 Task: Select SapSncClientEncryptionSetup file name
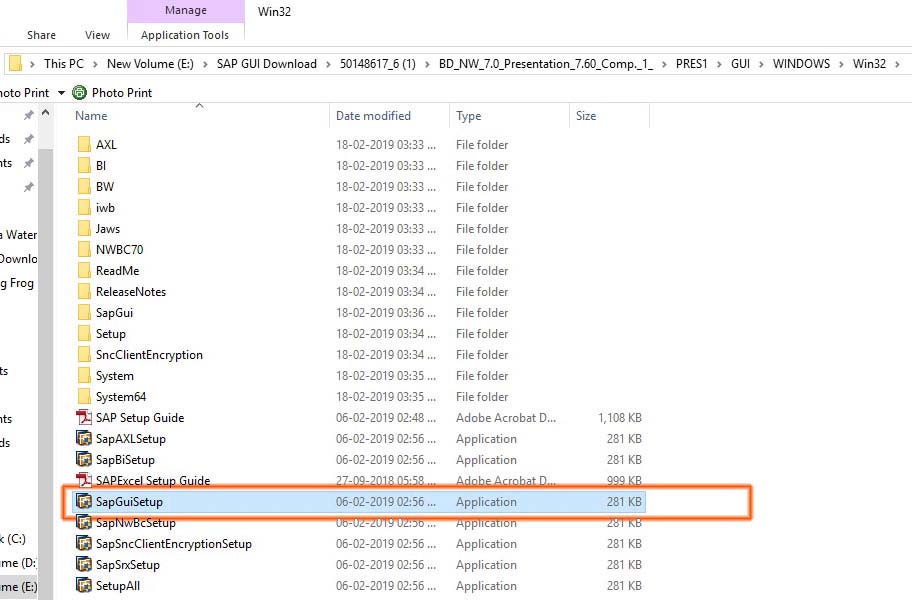(174, 544)
